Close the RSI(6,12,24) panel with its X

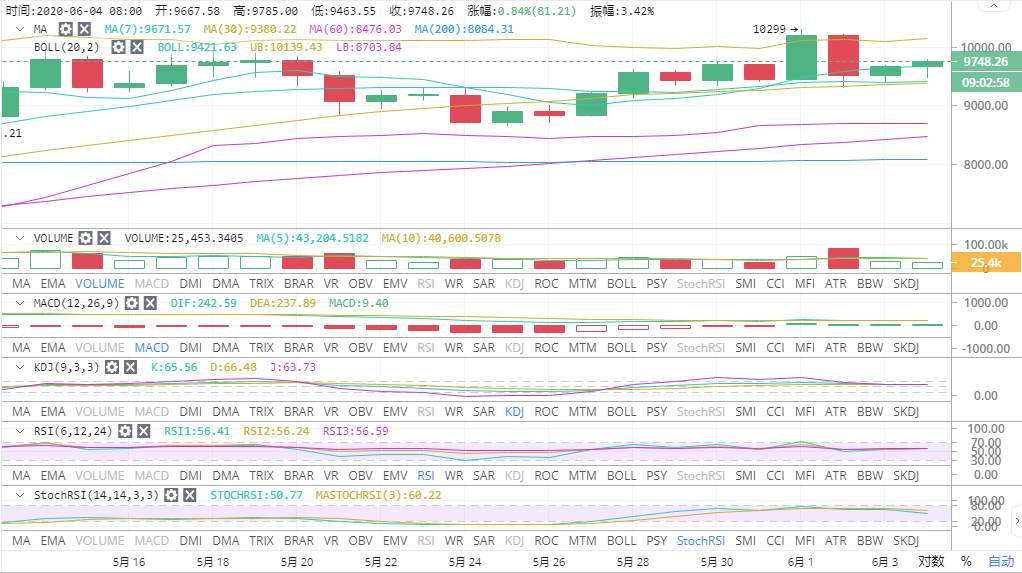tap(144, 432)
